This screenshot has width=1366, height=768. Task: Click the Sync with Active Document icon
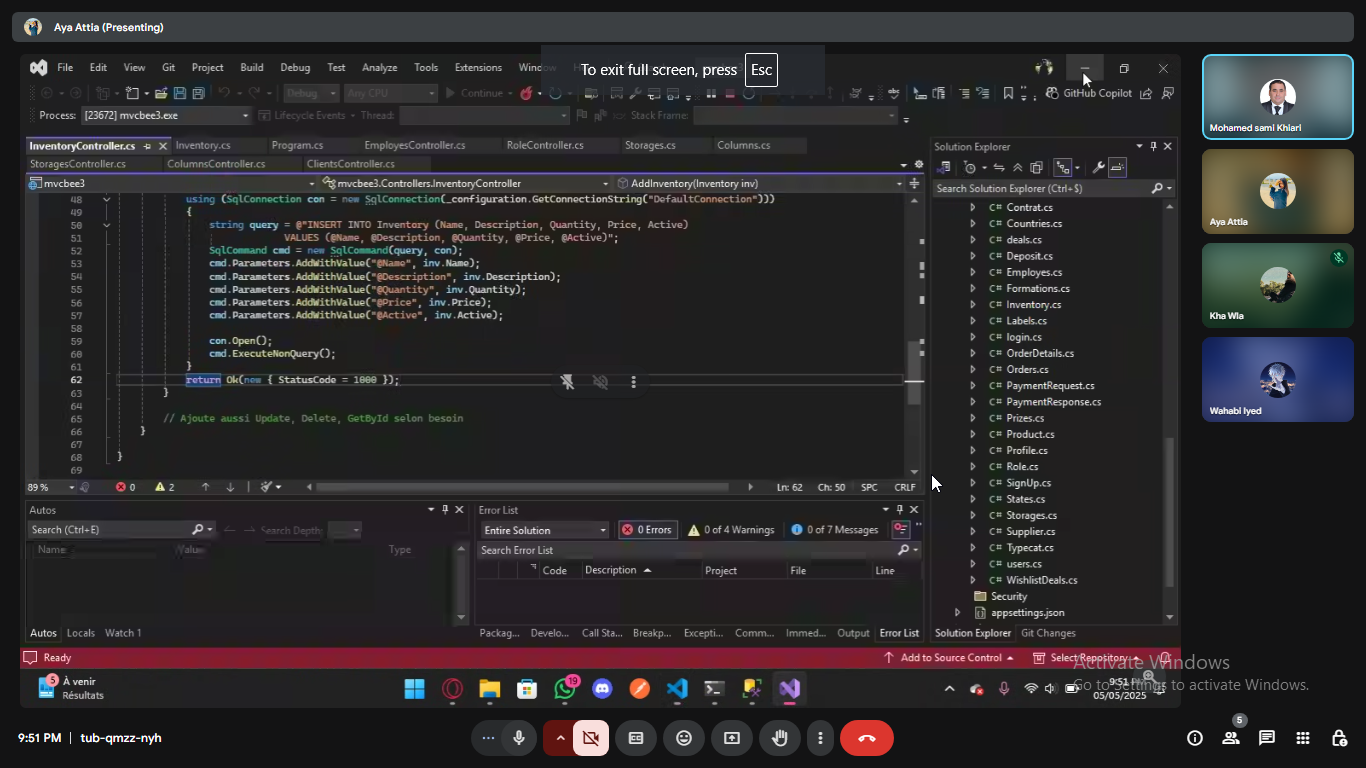pyautogui.click(x=998, y=168)
